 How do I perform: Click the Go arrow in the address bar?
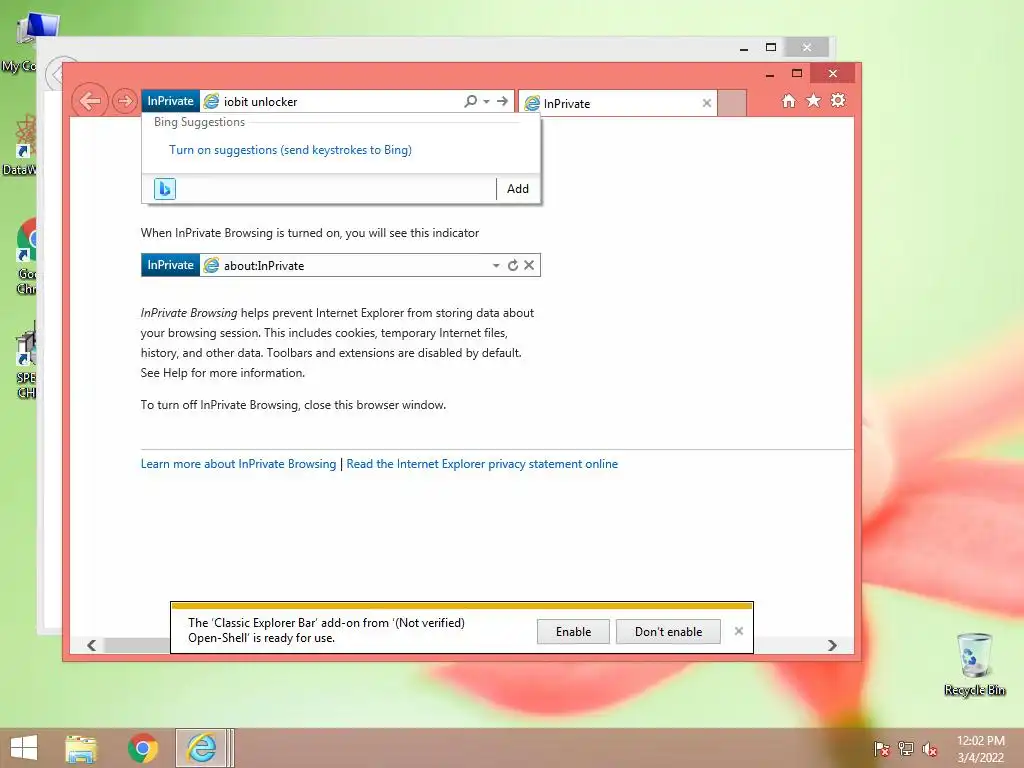pos(502,101)
